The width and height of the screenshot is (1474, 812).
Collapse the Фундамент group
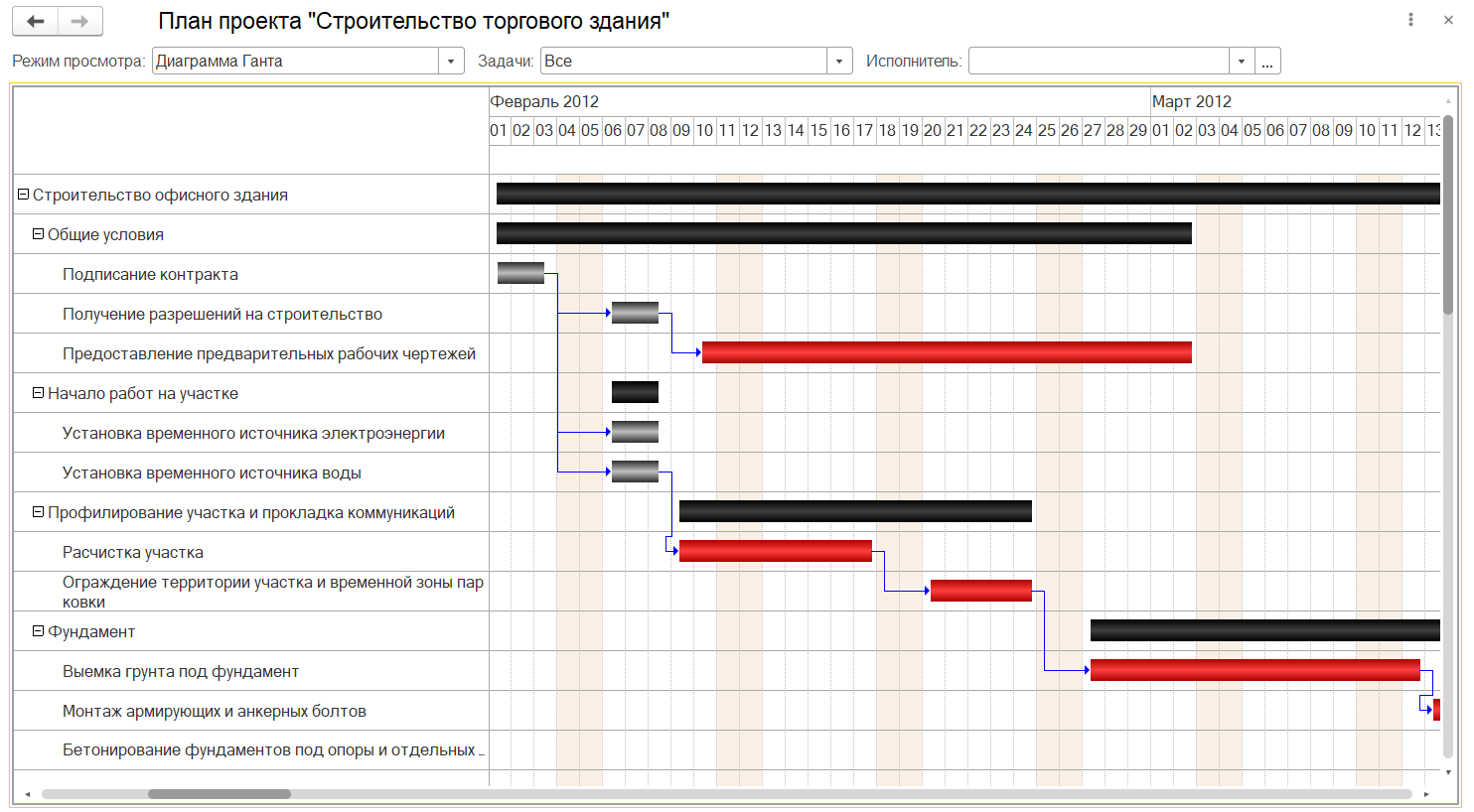[x=39, y=631]
